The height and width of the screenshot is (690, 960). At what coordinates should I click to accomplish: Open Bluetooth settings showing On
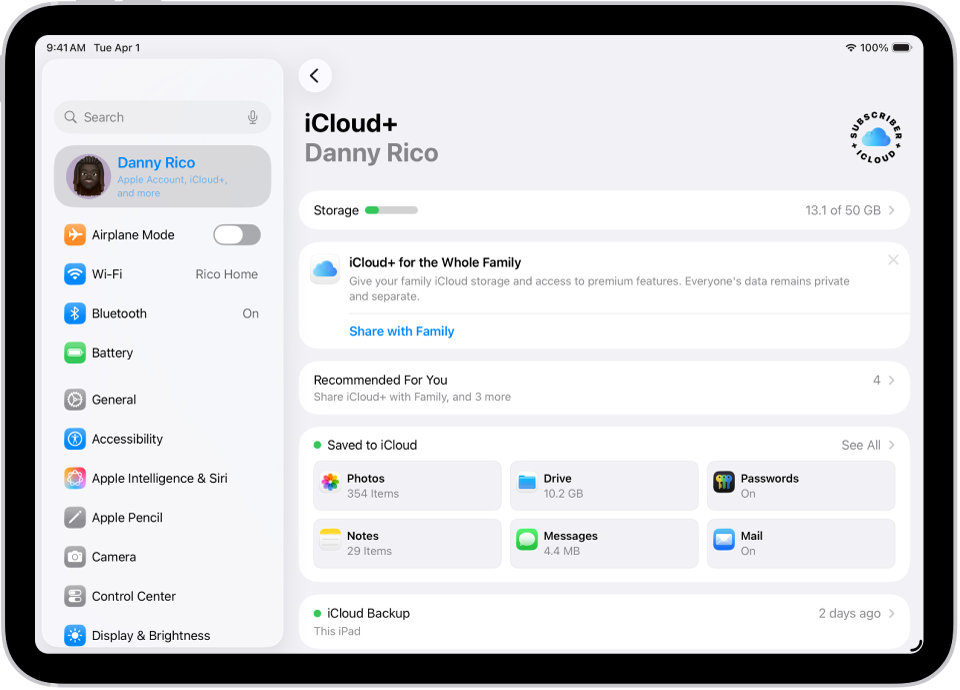162,313
